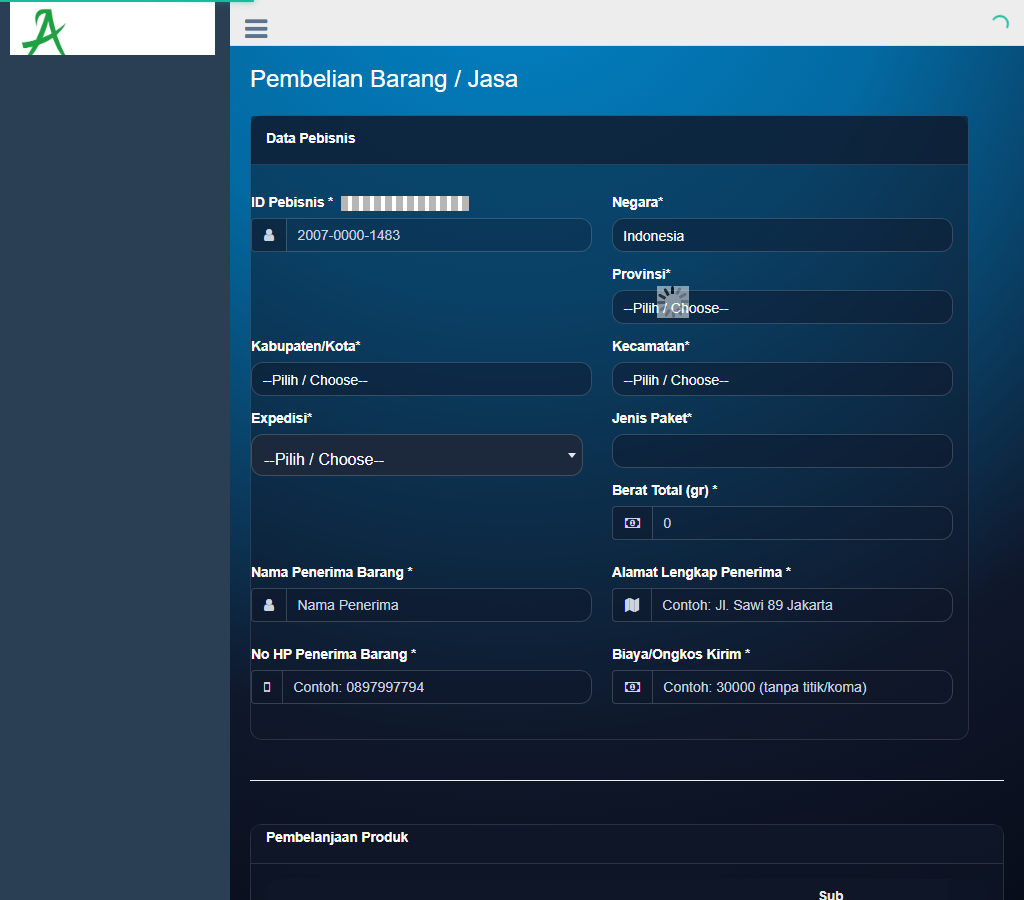Click the striped loading bar near ID Pebisnis
Screen dimensions: 1024x900
[x=405, y=203]
